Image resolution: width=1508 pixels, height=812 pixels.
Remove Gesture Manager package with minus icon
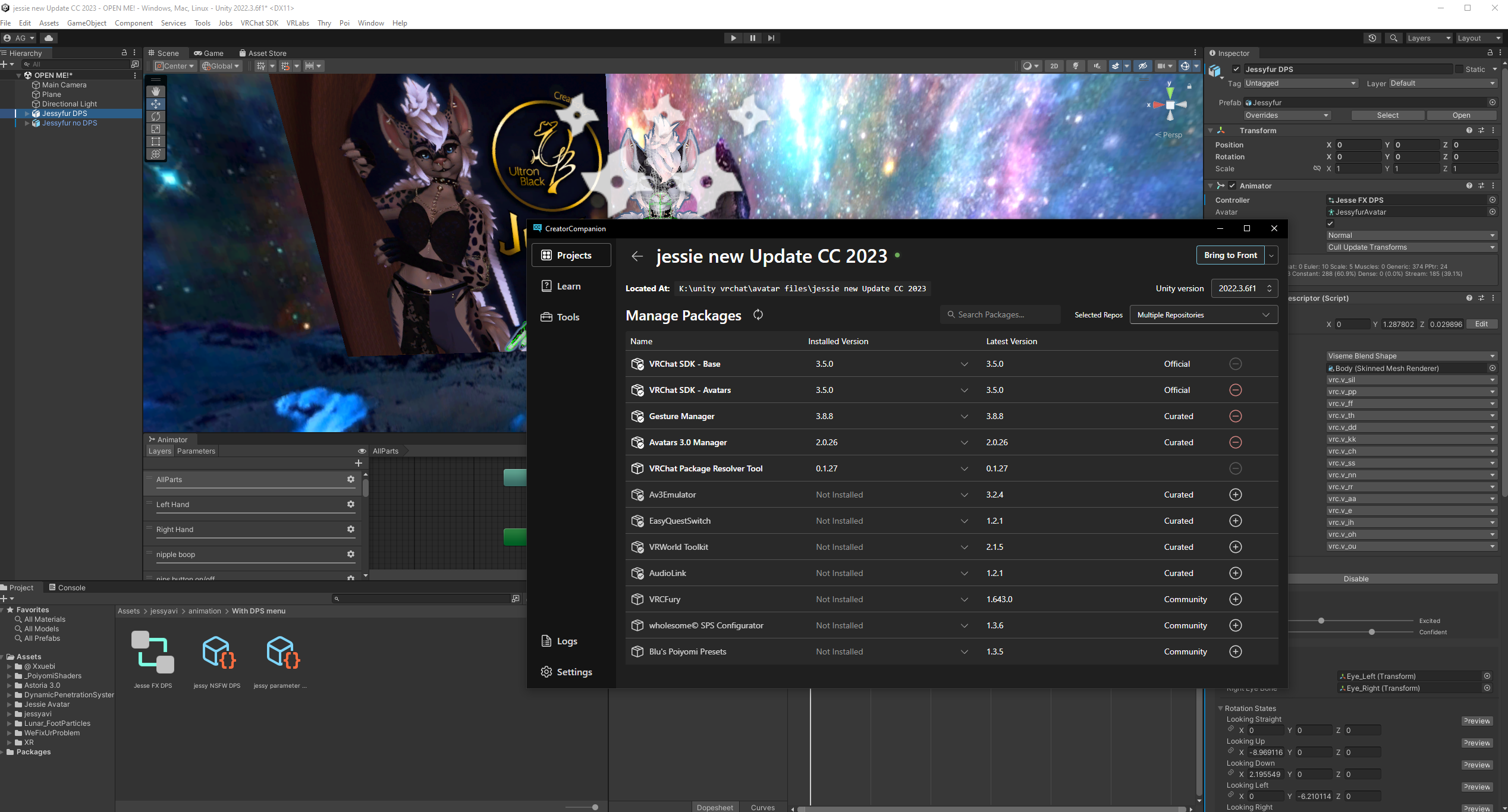point(1235,416)
